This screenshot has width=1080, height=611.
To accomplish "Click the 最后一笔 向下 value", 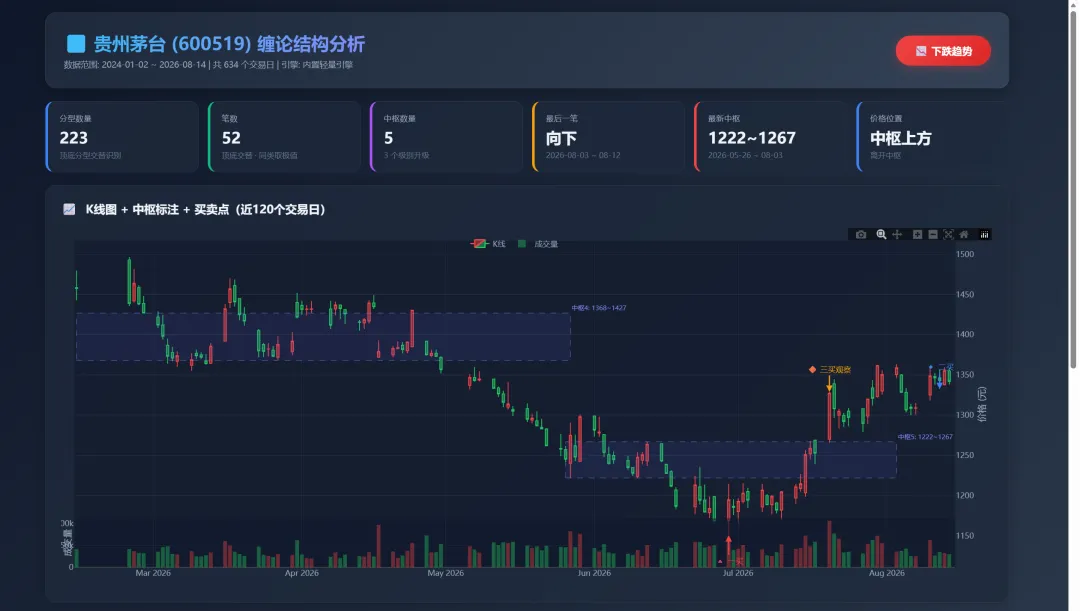I will click(561, 138).
